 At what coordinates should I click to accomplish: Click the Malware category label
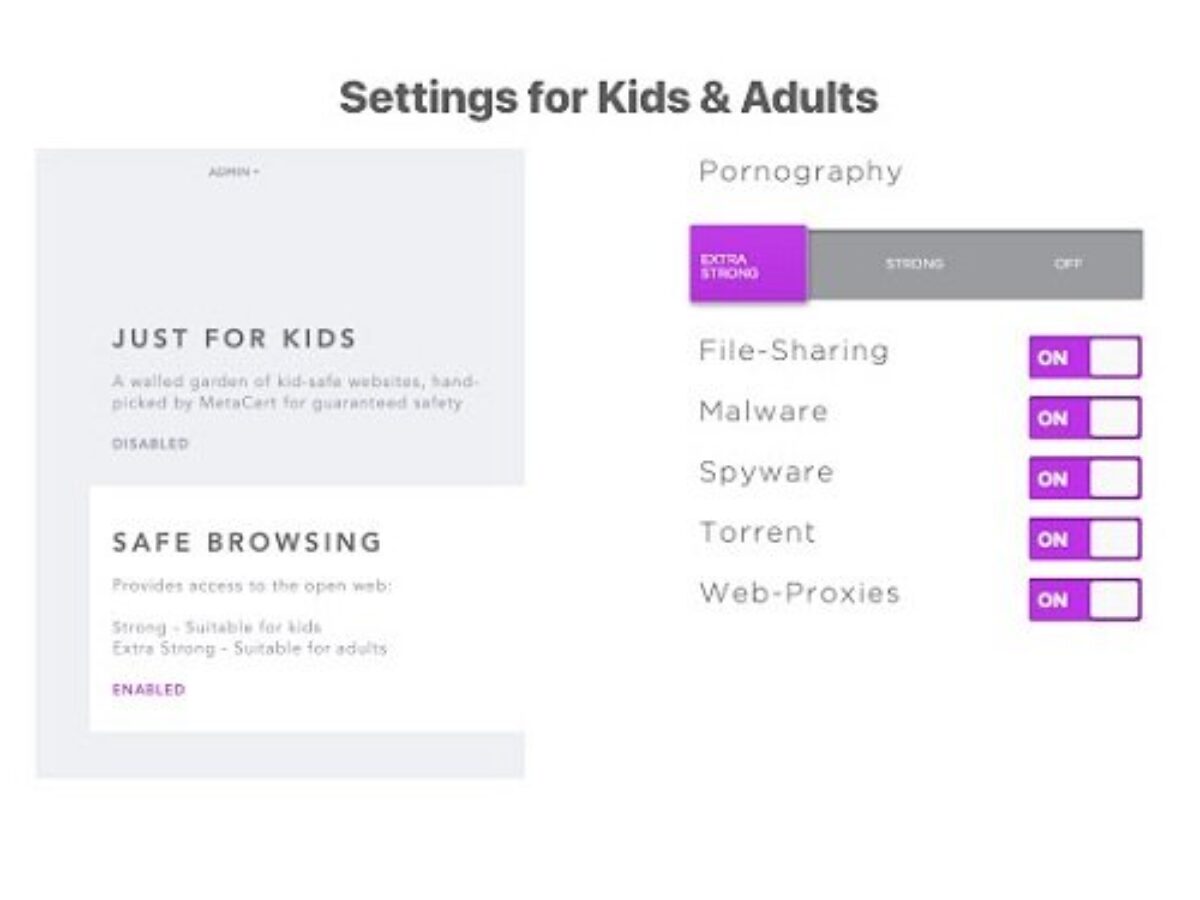pyautogui.click(x=763, y=412)
